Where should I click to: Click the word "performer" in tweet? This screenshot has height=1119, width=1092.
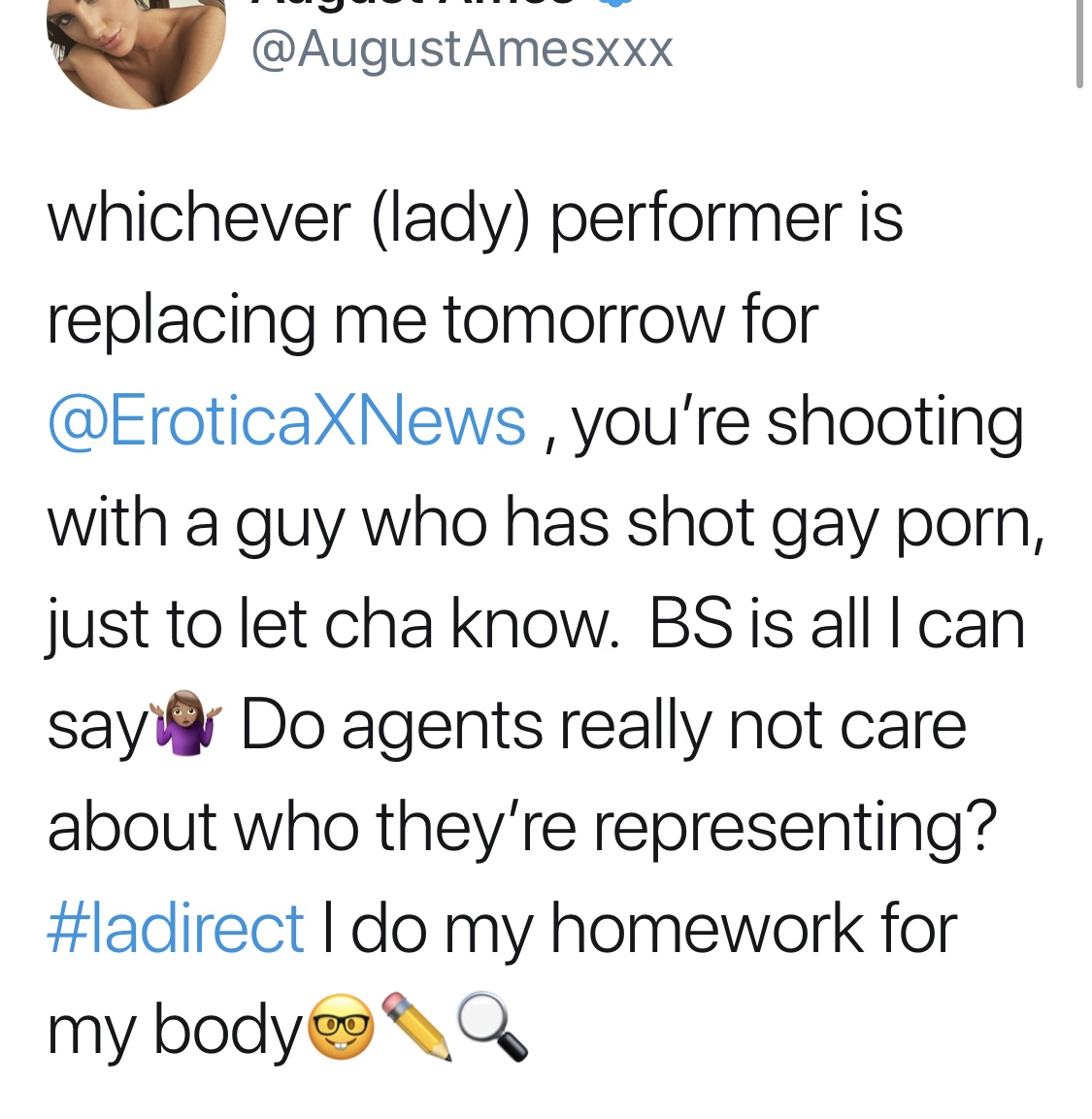click(x=696, y=221)
